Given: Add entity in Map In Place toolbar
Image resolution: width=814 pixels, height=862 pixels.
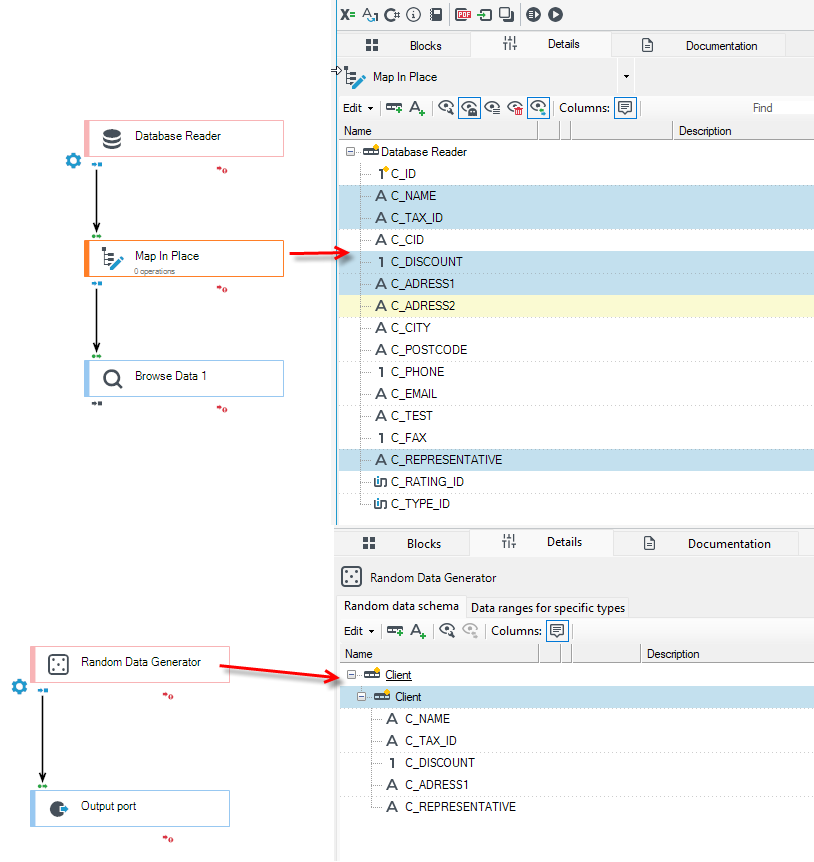Looking at the screenshot, I should (394, 108).
